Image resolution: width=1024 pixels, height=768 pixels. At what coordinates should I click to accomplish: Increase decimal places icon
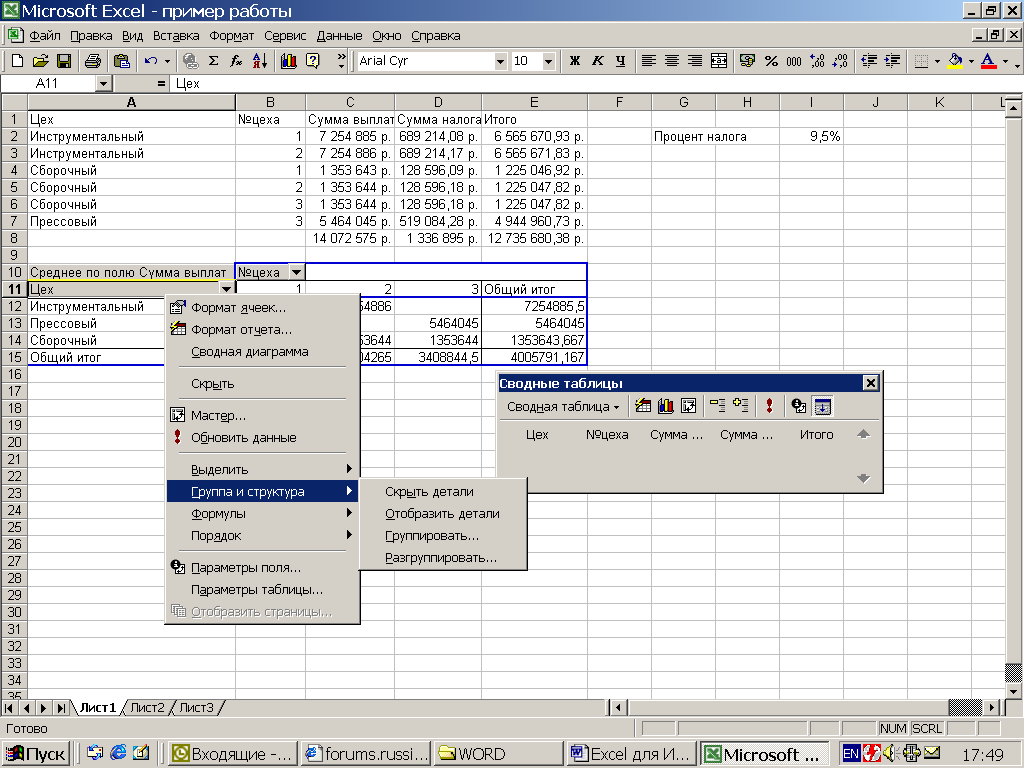click(817, 61)
